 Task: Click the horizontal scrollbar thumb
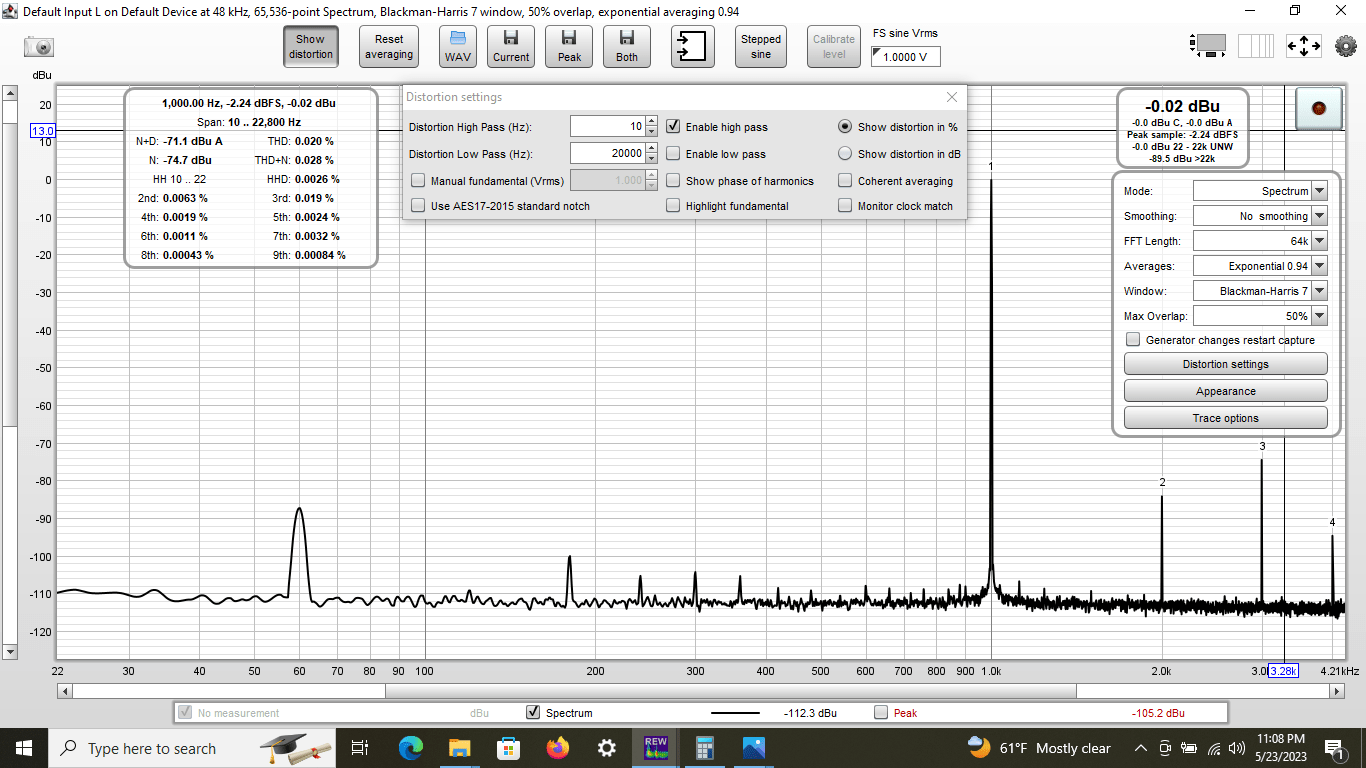coord(731,691)
